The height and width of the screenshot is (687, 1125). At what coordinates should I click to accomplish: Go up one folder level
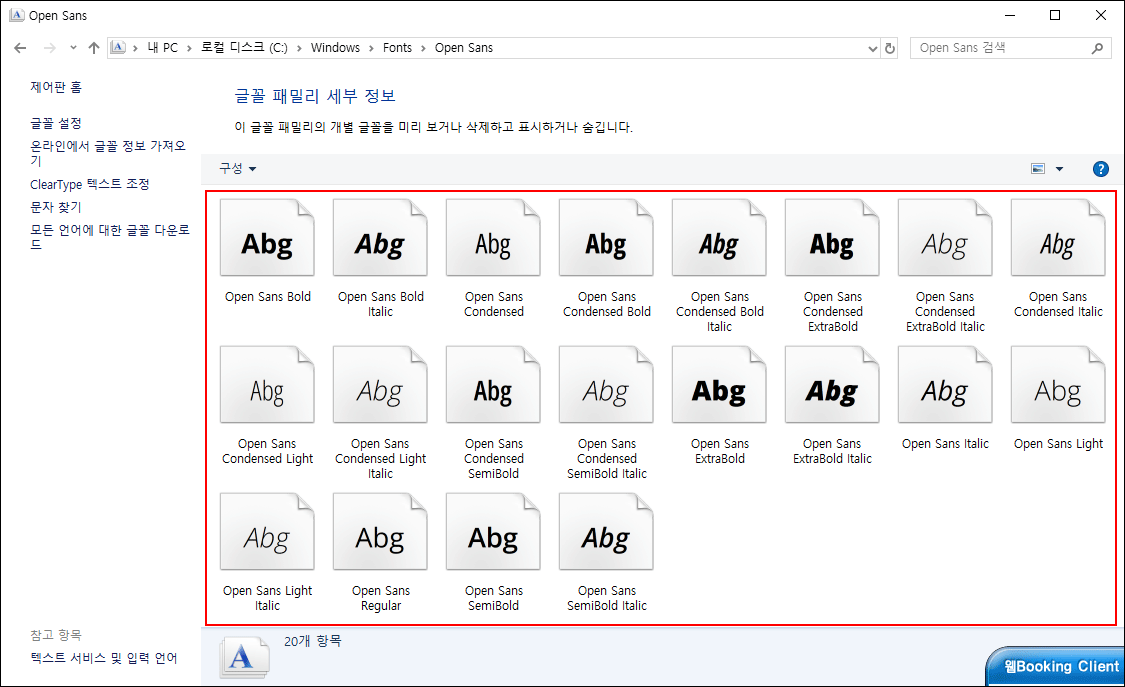94,48
